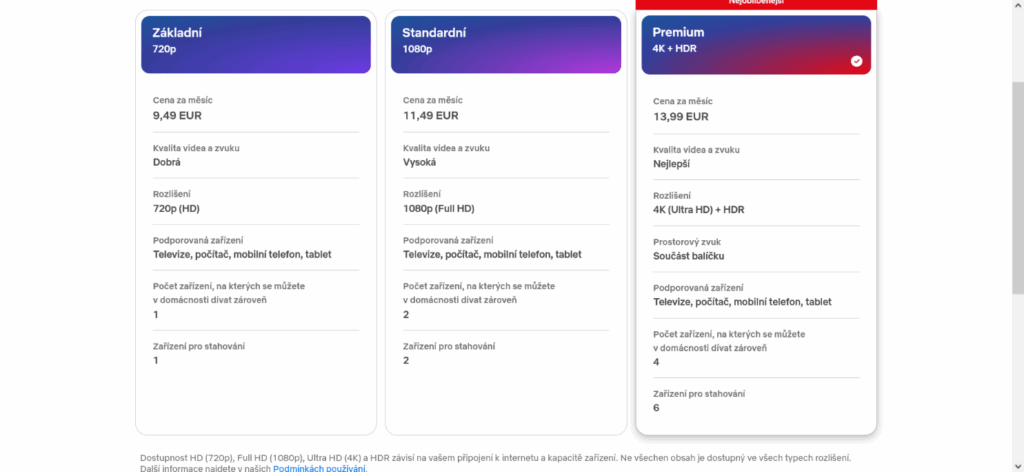This screenshot has height=472, width=1024.
Task: Click the 9,49 EUR monthly price
Action: (177, 116)
